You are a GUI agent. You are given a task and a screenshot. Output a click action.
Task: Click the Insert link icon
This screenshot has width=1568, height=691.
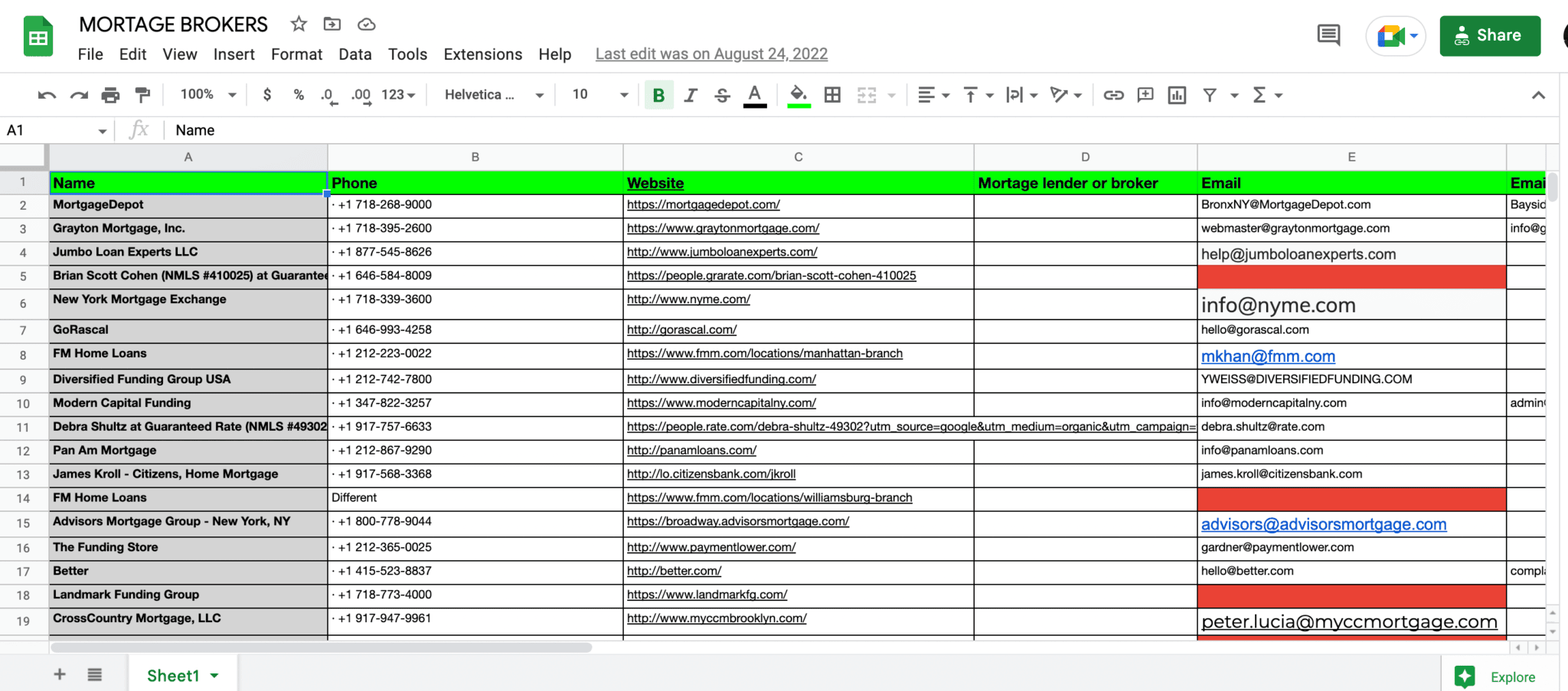tap(1113, 95)
